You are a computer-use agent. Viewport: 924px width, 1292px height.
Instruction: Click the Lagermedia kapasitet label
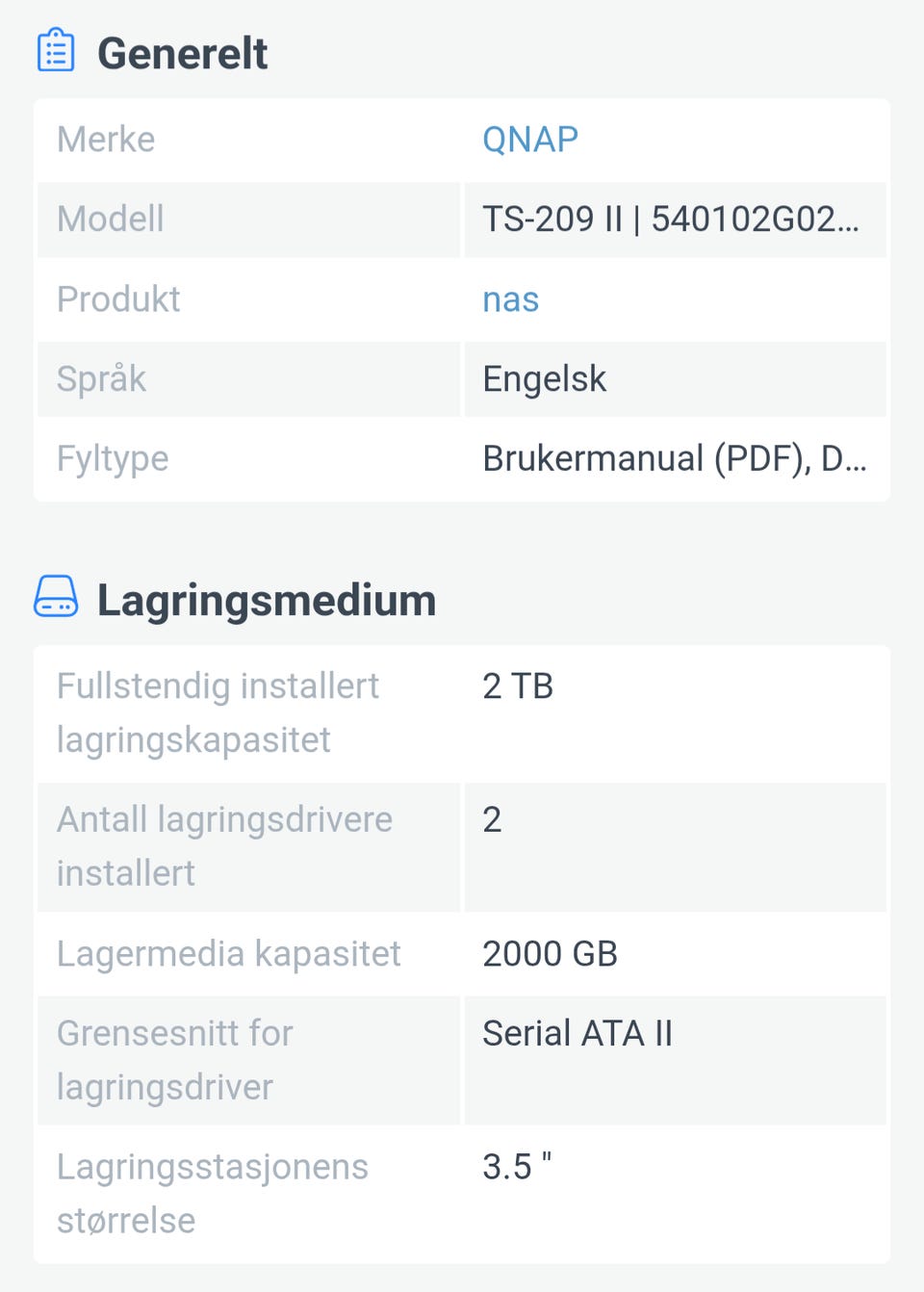(x=229, y=953)
